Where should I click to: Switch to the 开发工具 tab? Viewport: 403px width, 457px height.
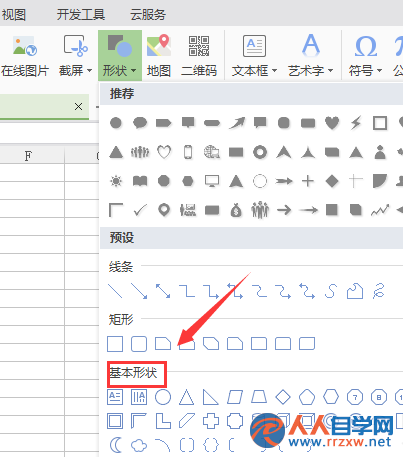(x=81, y=15)
